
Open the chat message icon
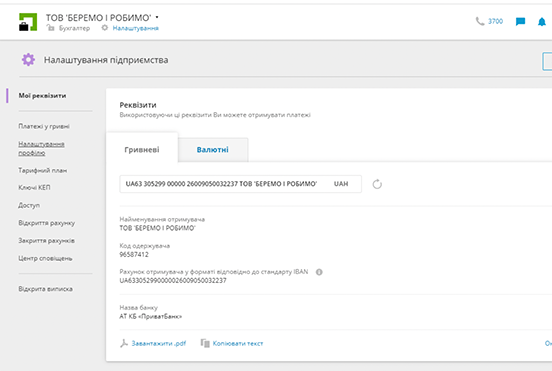pyautogui.click(x=520, y=22)
